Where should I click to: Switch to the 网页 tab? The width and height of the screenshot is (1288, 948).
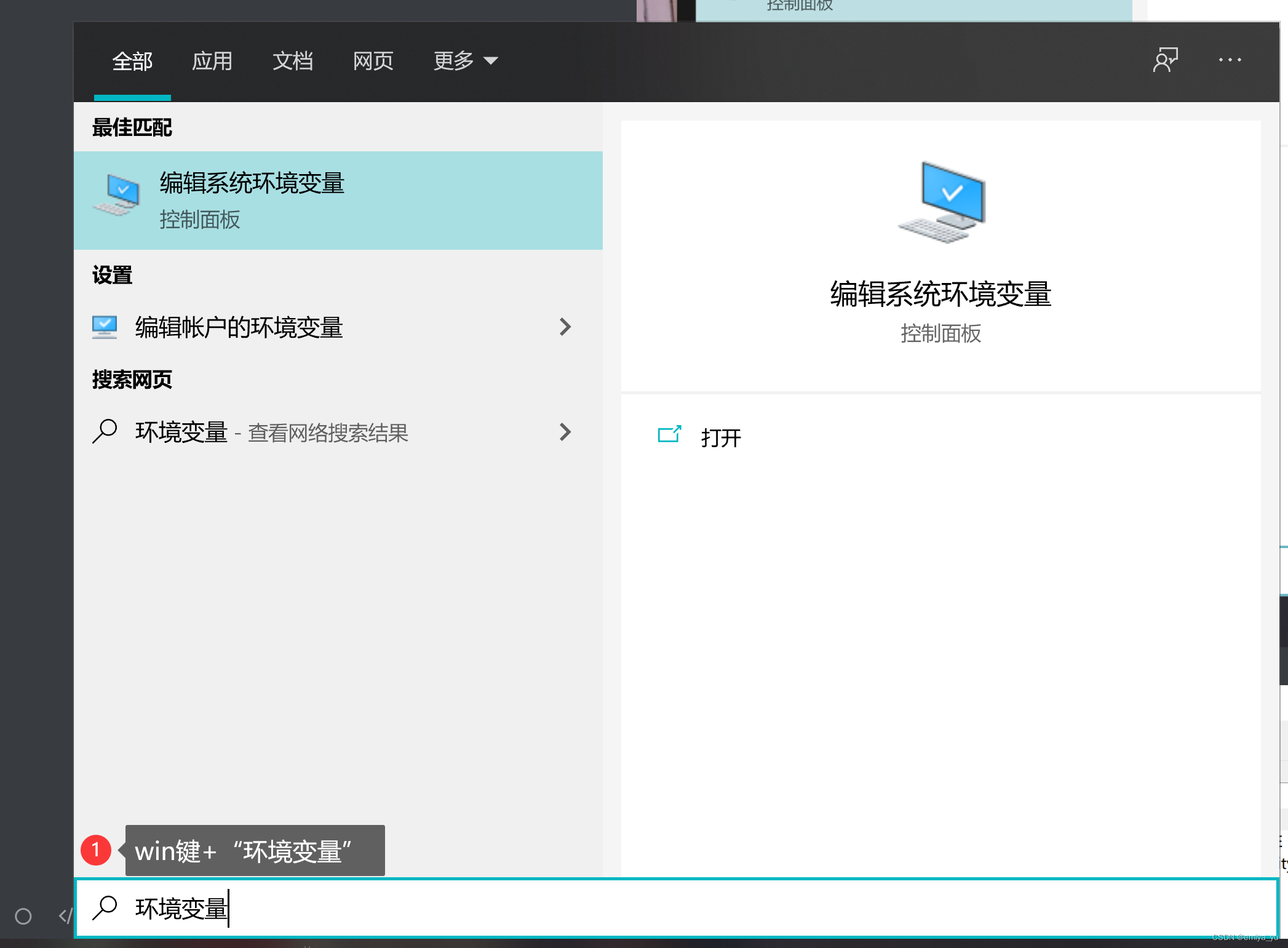coord(373,61)
